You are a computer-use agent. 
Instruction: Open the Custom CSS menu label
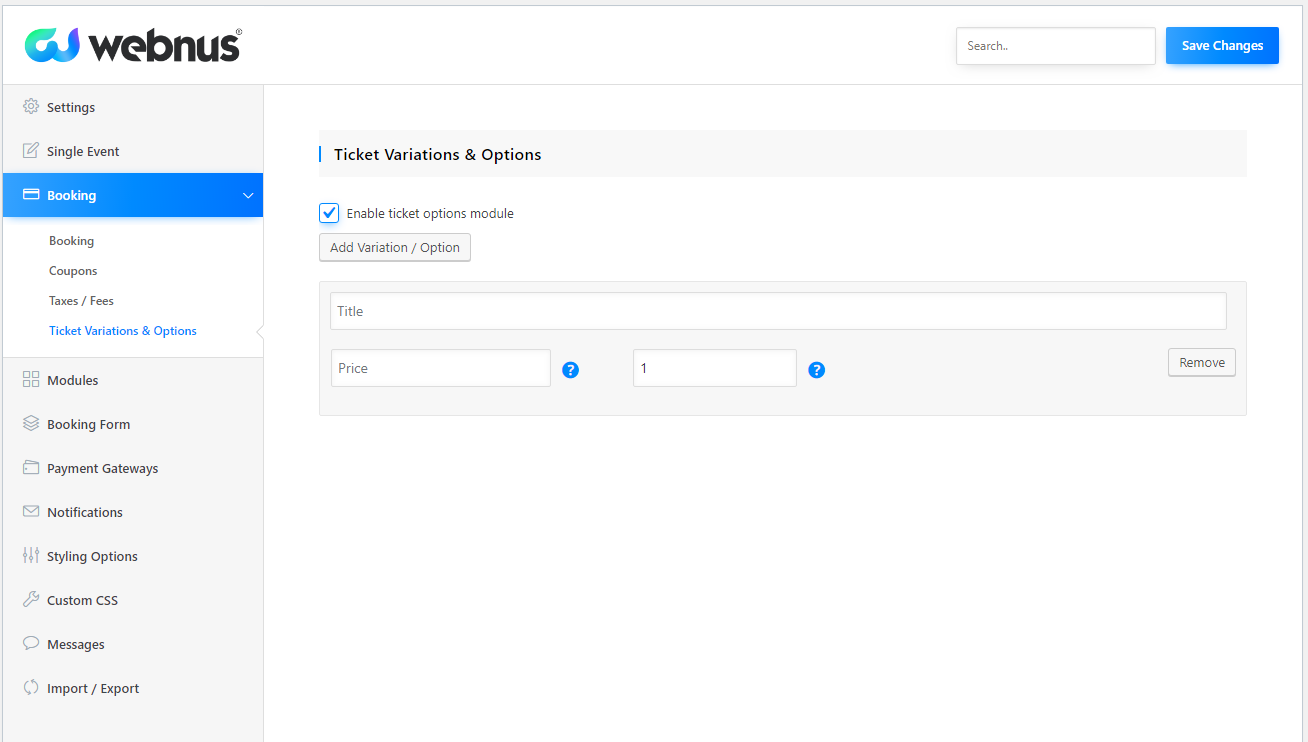[82, 600]
